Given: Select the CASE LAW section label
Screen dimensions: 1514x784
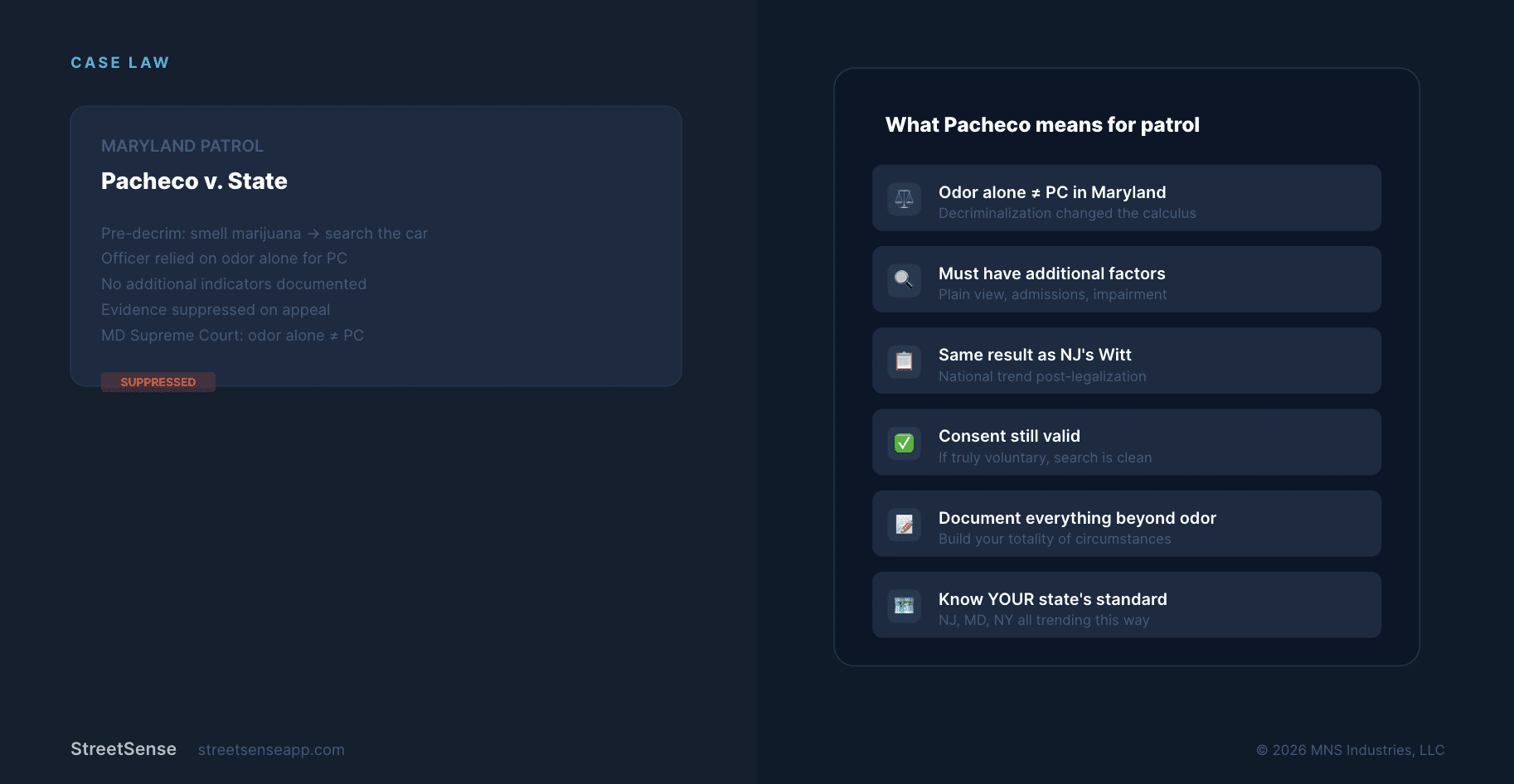Looking at the screenshot, I should coord(120,63).
